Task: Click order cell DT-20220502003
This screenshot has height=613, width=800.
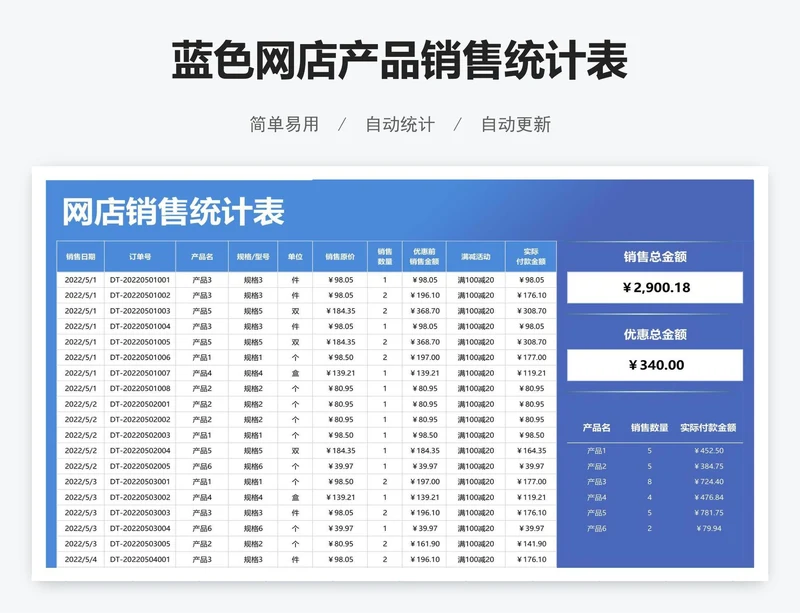Action: click(x=140, y=435)
